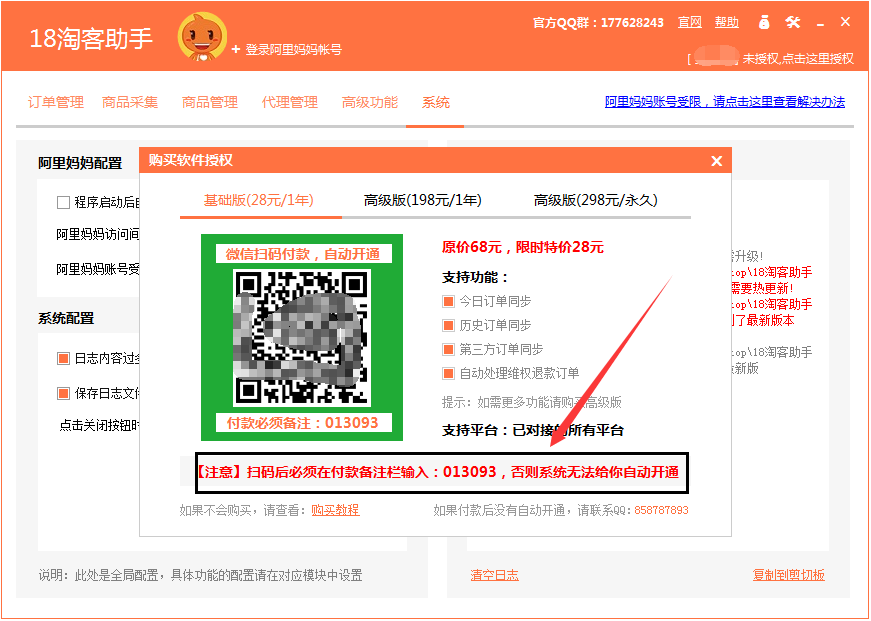Open the 帮助 link in header

pos(727,22)
